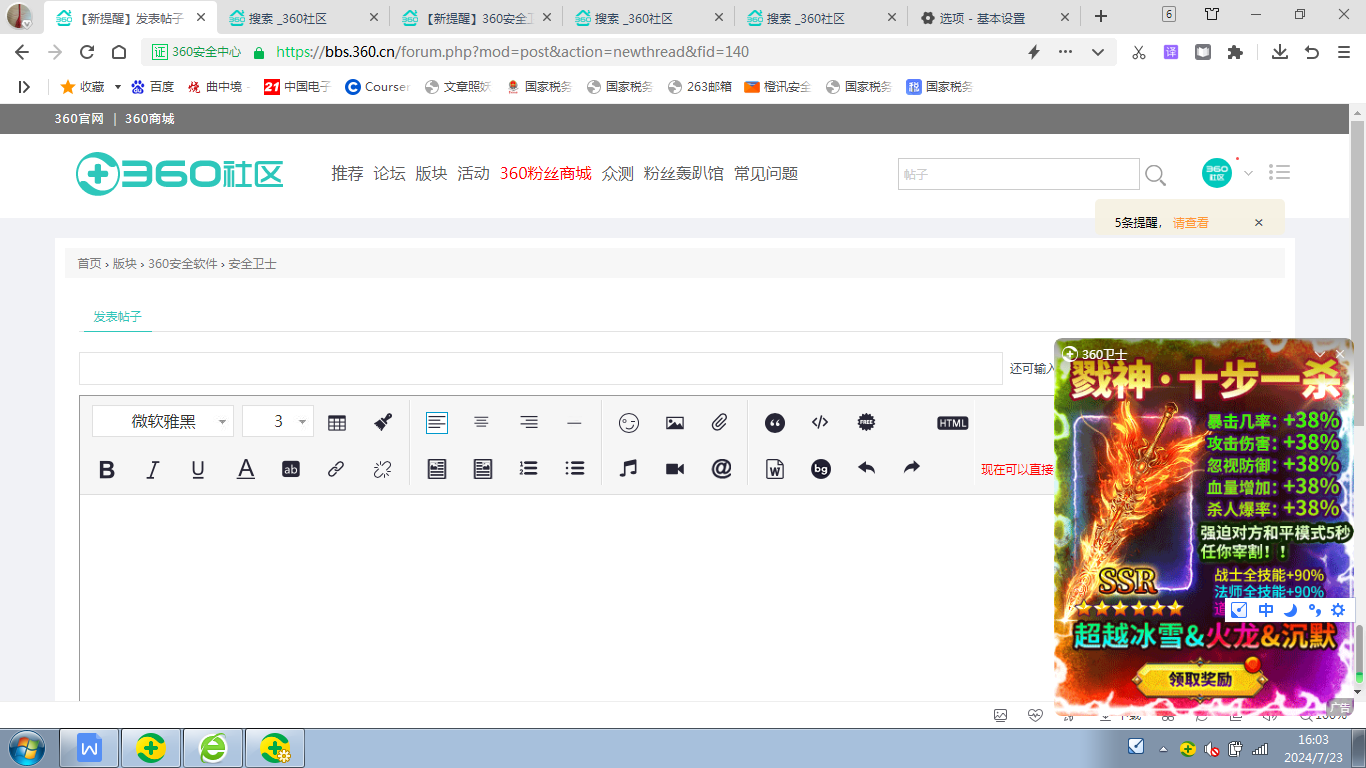Insert a quote block
This screenshot has height=768, width=1366.
tap(775, 423)
